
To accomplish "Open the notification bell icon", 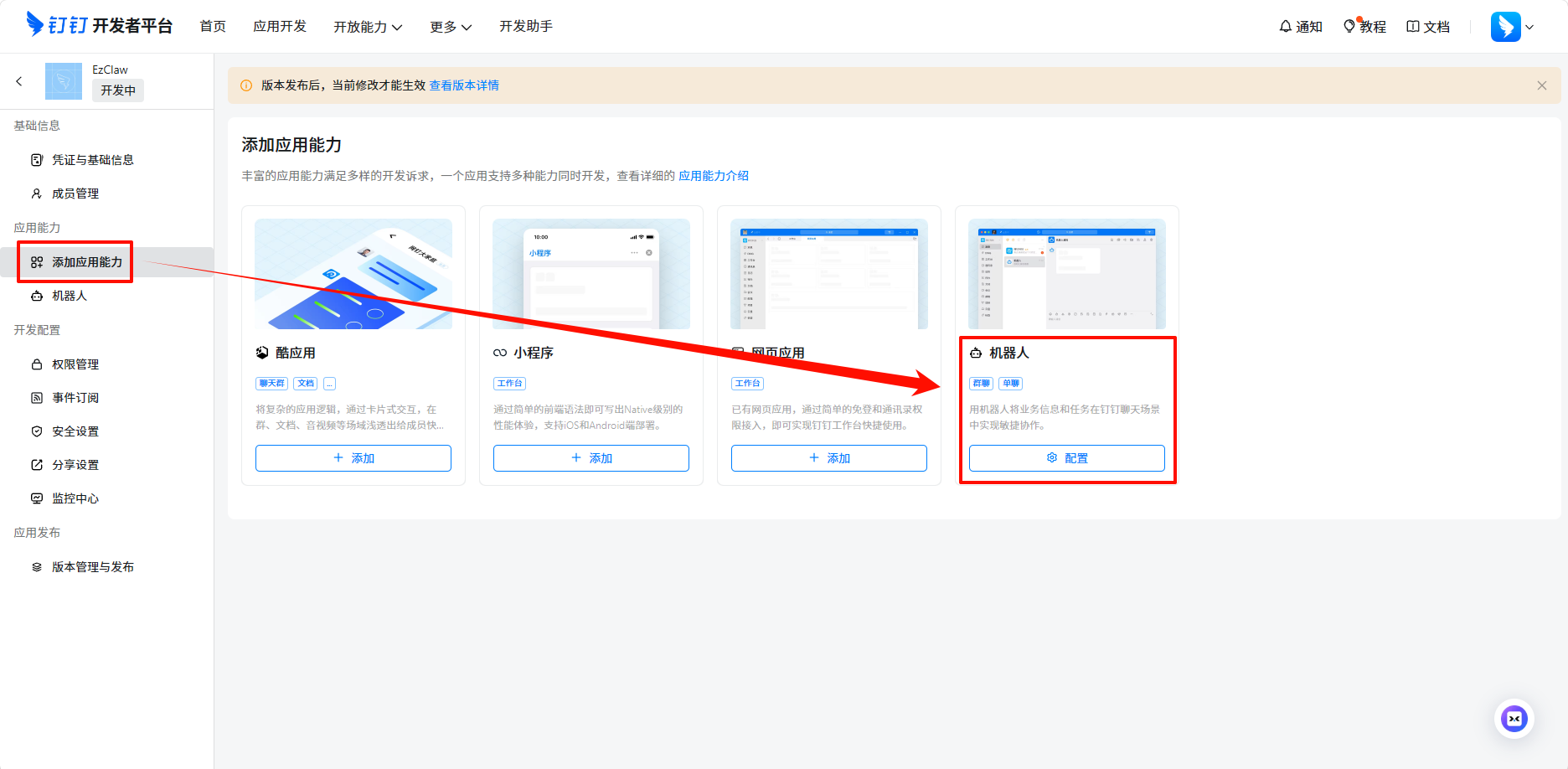I will [1285, 27].
